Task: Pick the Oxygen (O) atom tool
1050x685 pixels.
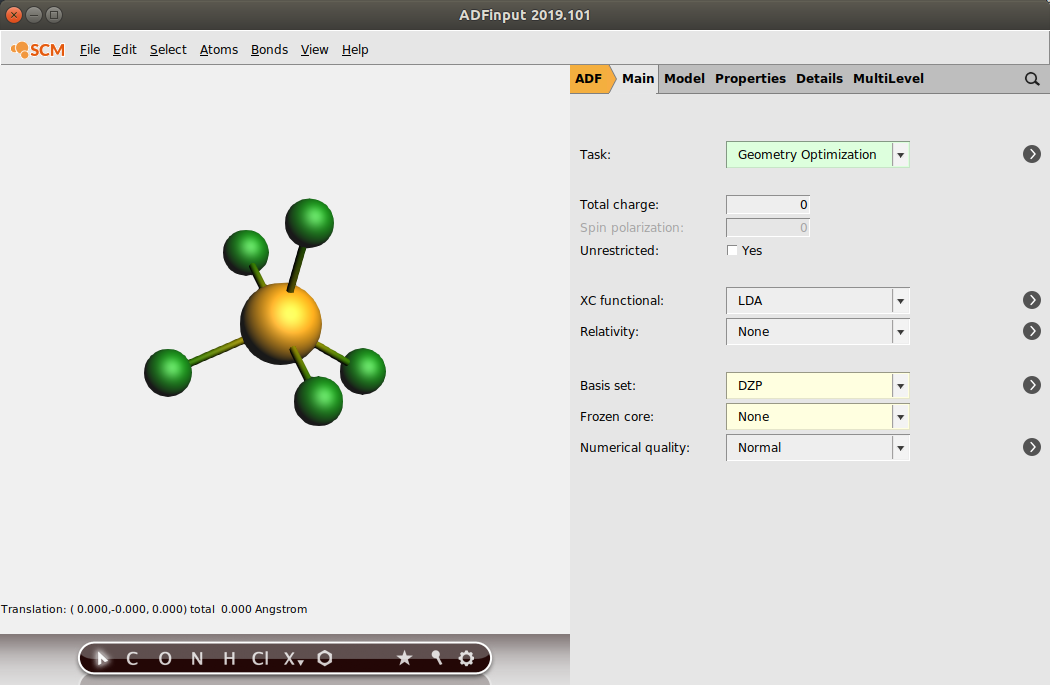Action: pos(165,659)
